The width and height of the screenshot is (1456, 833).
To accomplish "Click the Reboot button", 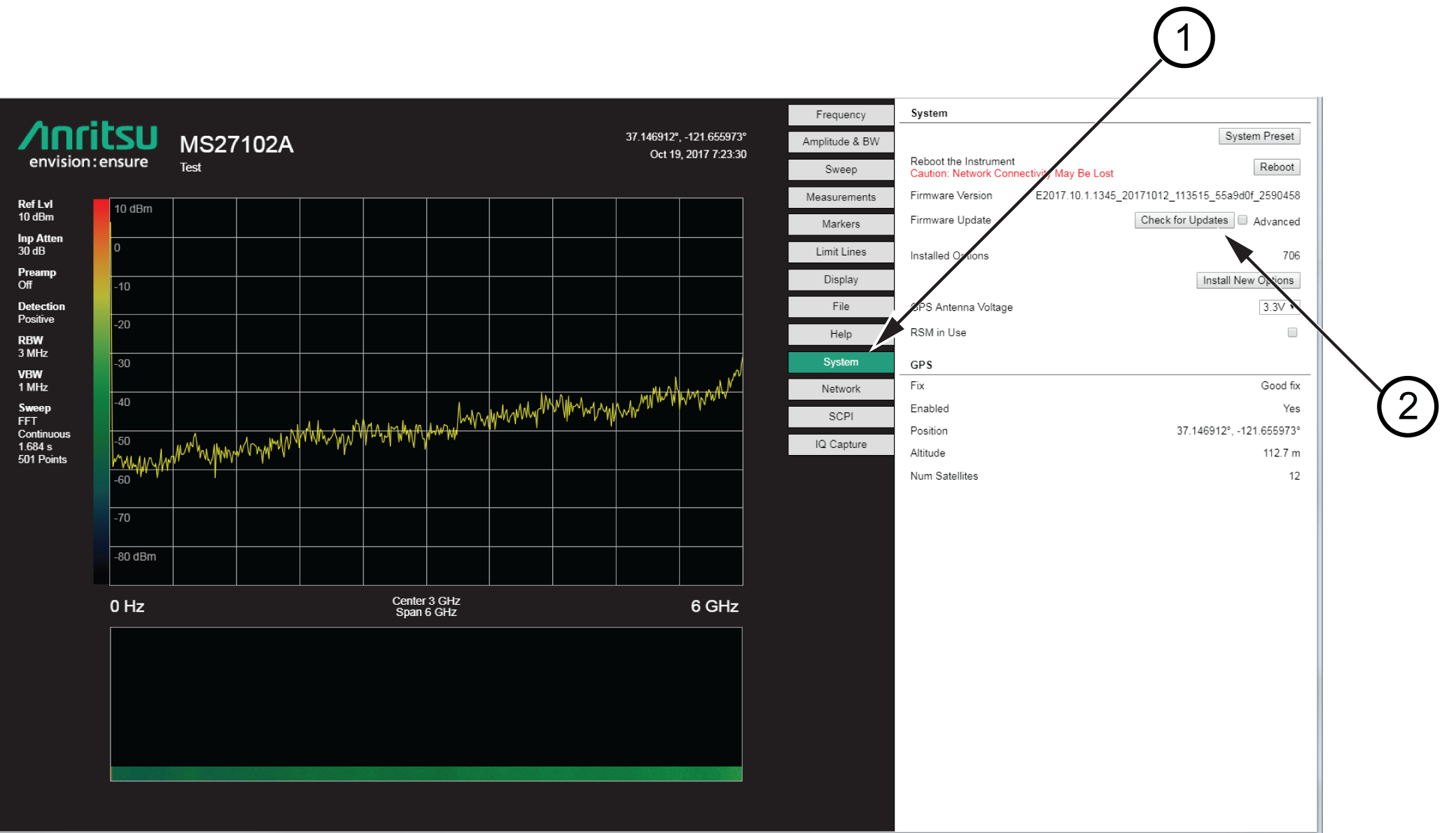I will (x=1276, y=167).
